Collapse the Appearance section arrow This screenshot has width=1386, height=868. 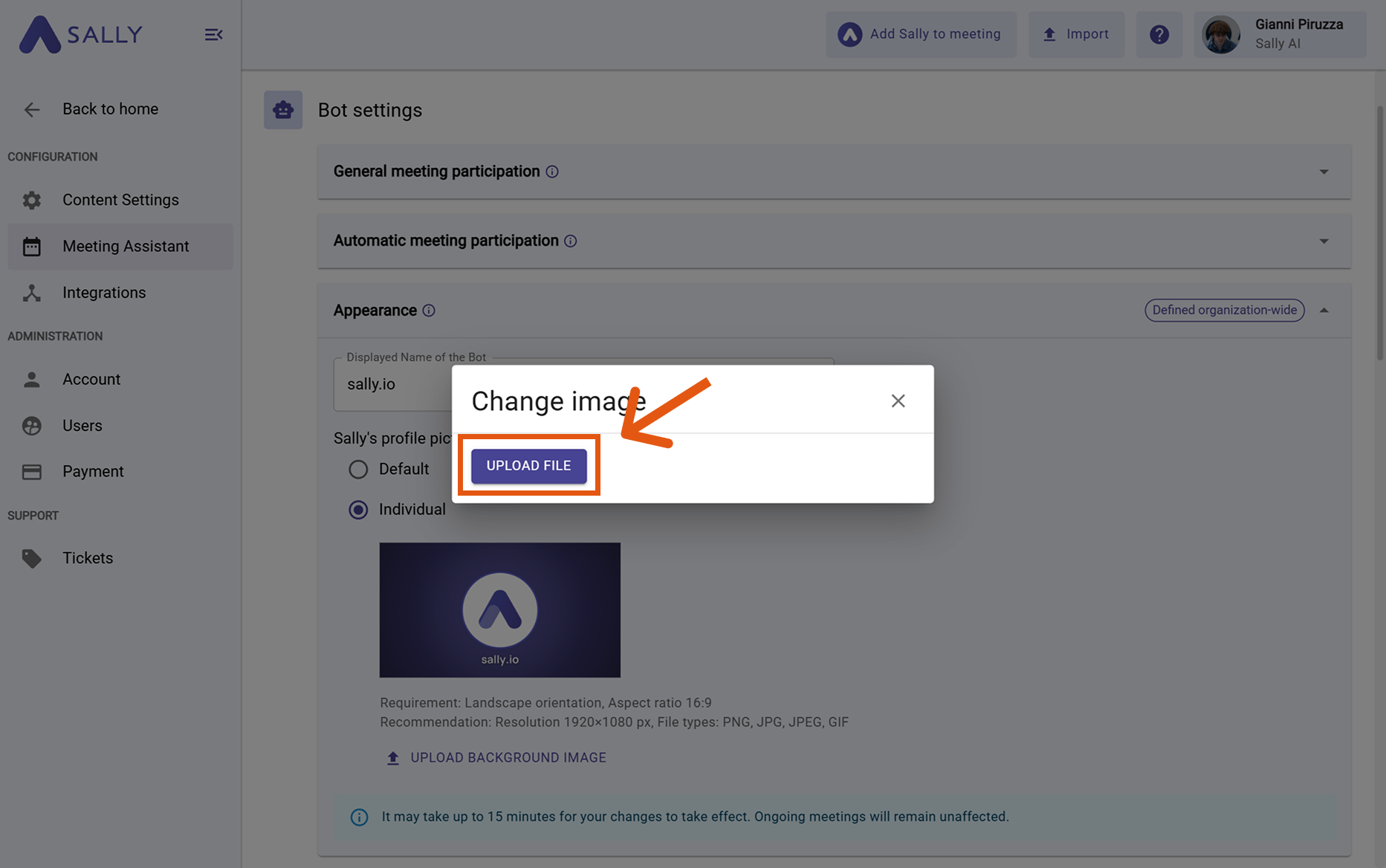click(x=1324, y=311)
